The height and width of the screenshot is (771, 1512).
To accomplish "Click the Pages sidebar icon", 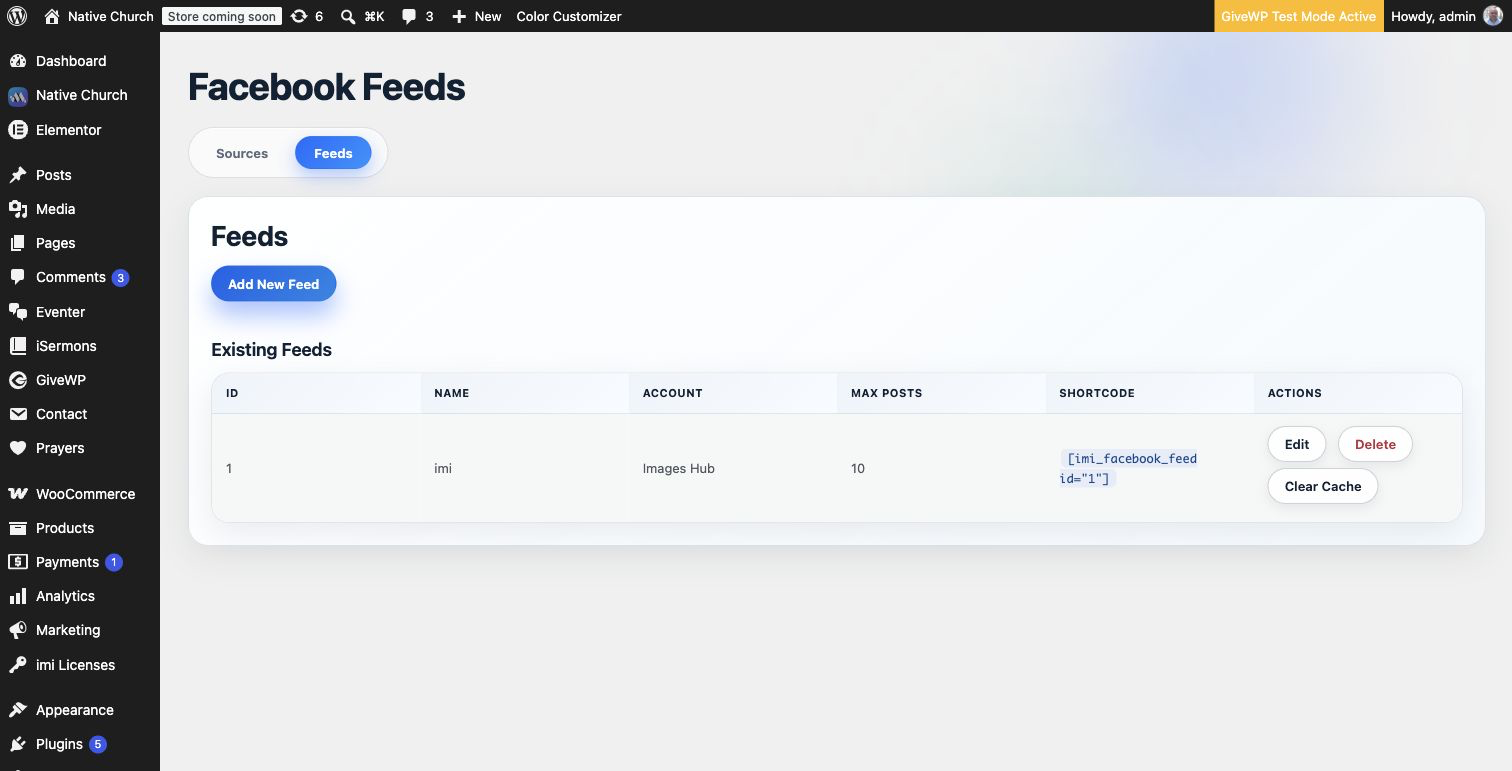I will 18,243.
